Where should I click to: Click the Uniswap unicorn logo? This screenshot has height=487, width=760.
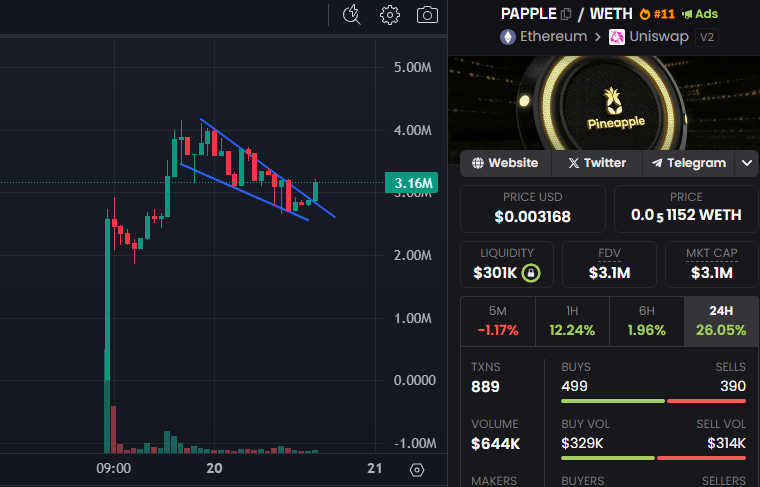617,37
